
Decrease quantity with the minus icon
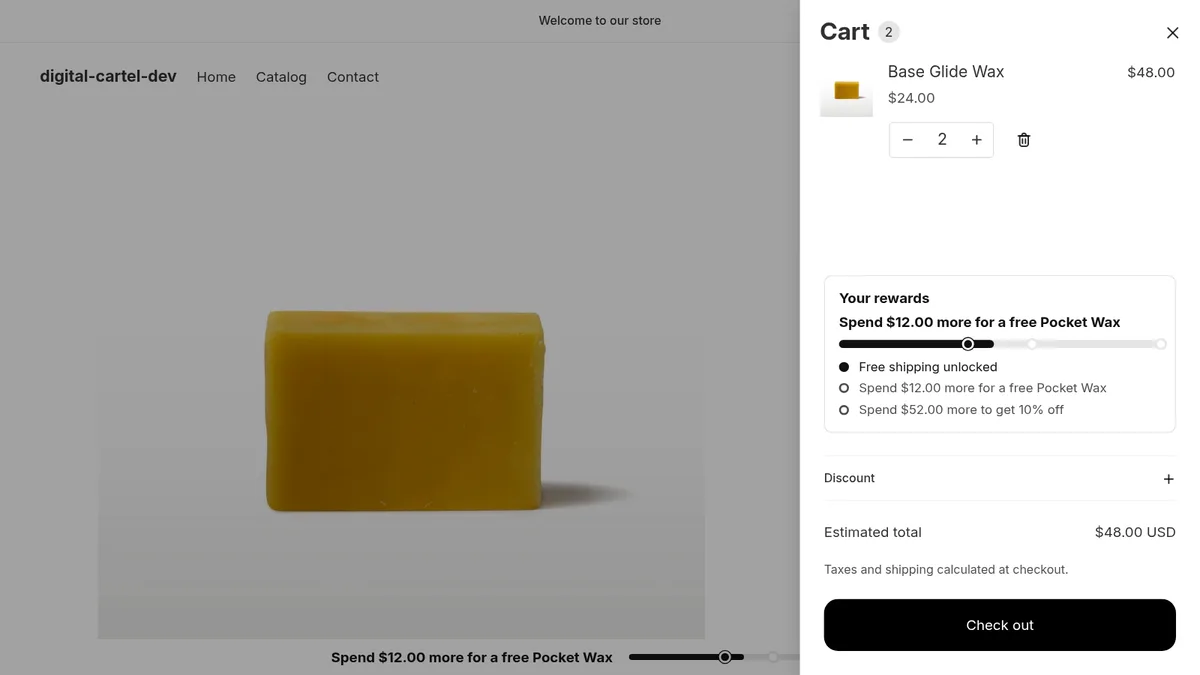(908, 140)
